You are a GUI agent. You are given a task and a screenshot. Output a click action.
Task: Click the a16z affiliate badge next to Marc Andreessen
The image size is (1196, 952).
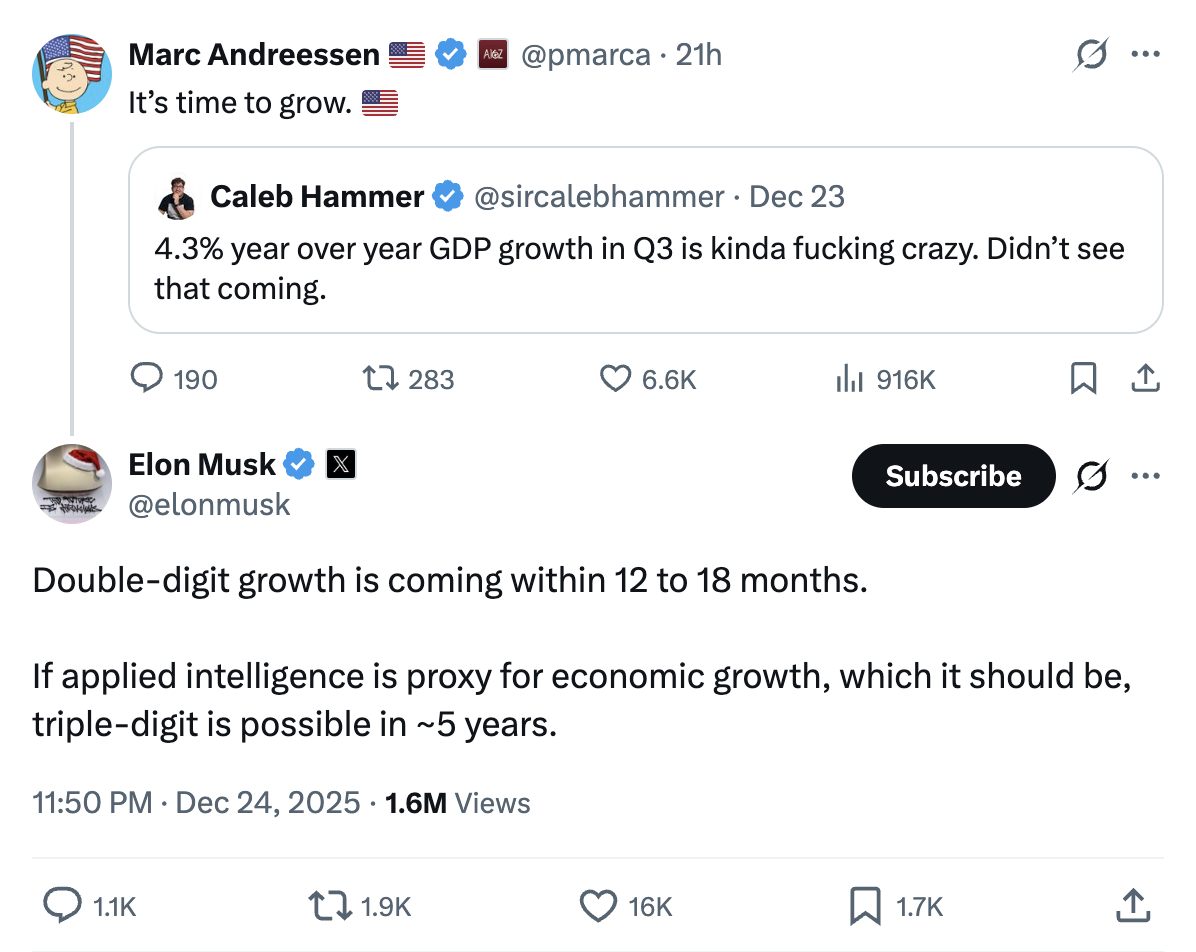[495, 55]
